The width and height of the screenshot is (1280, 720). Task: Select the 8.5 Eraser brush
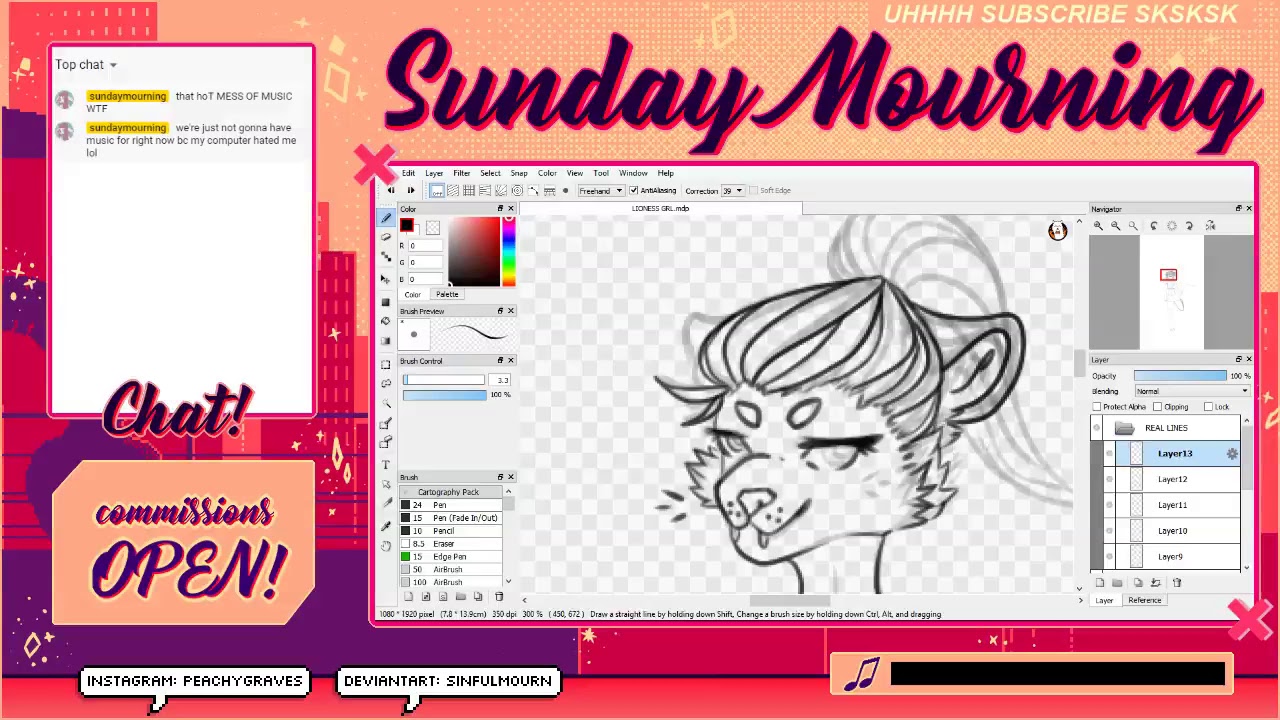(449, 544)
